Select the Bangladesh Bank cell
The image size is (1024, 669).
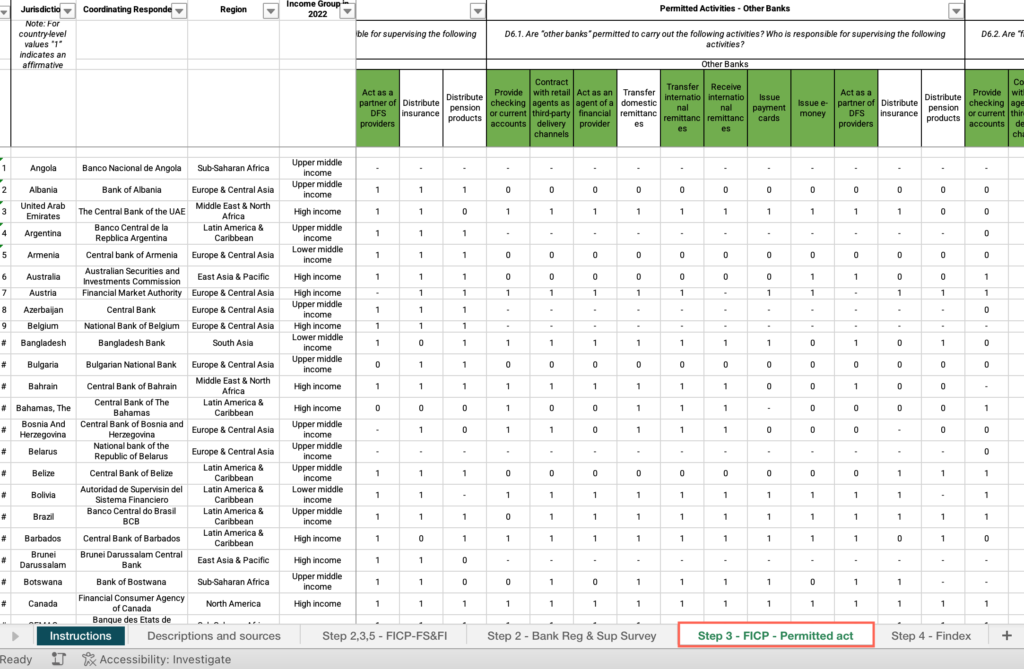131,342
